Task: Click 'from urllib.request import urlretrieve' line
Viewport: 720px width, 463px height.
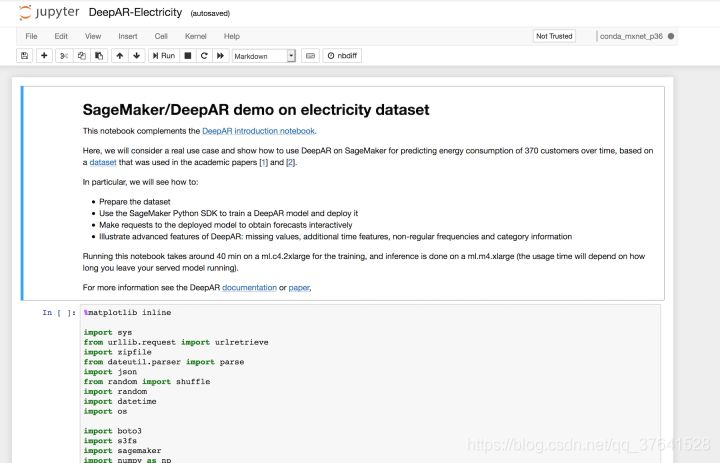Action: (x=176, y=342)
